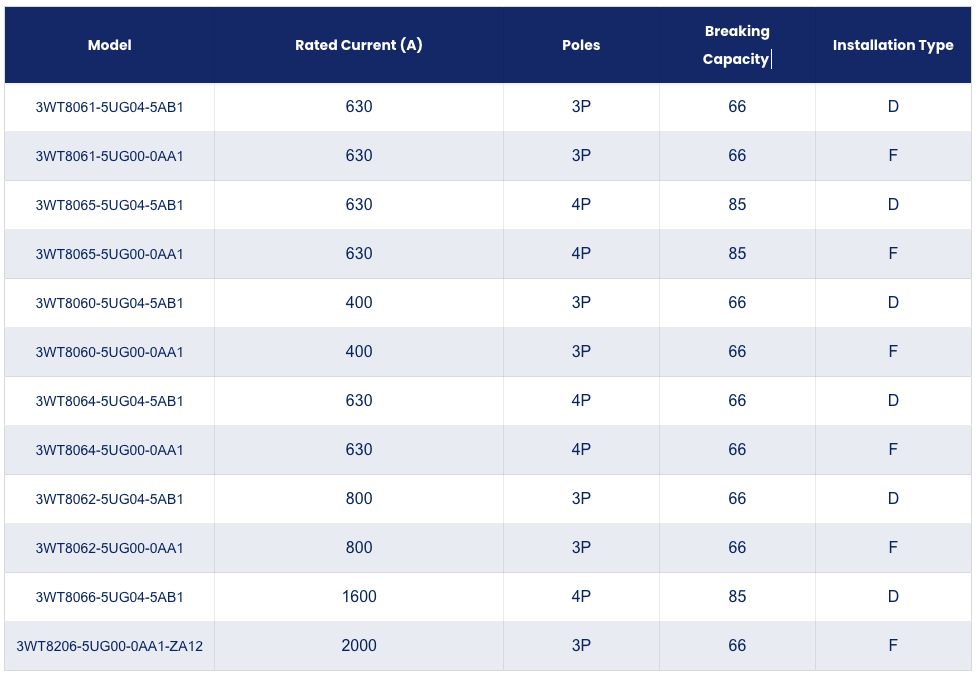The width and height of the screenshot is (978, 677).
Task: Select model 3WT8060-5UG04-5AB1 cell
Action: (x=109, y=303)
